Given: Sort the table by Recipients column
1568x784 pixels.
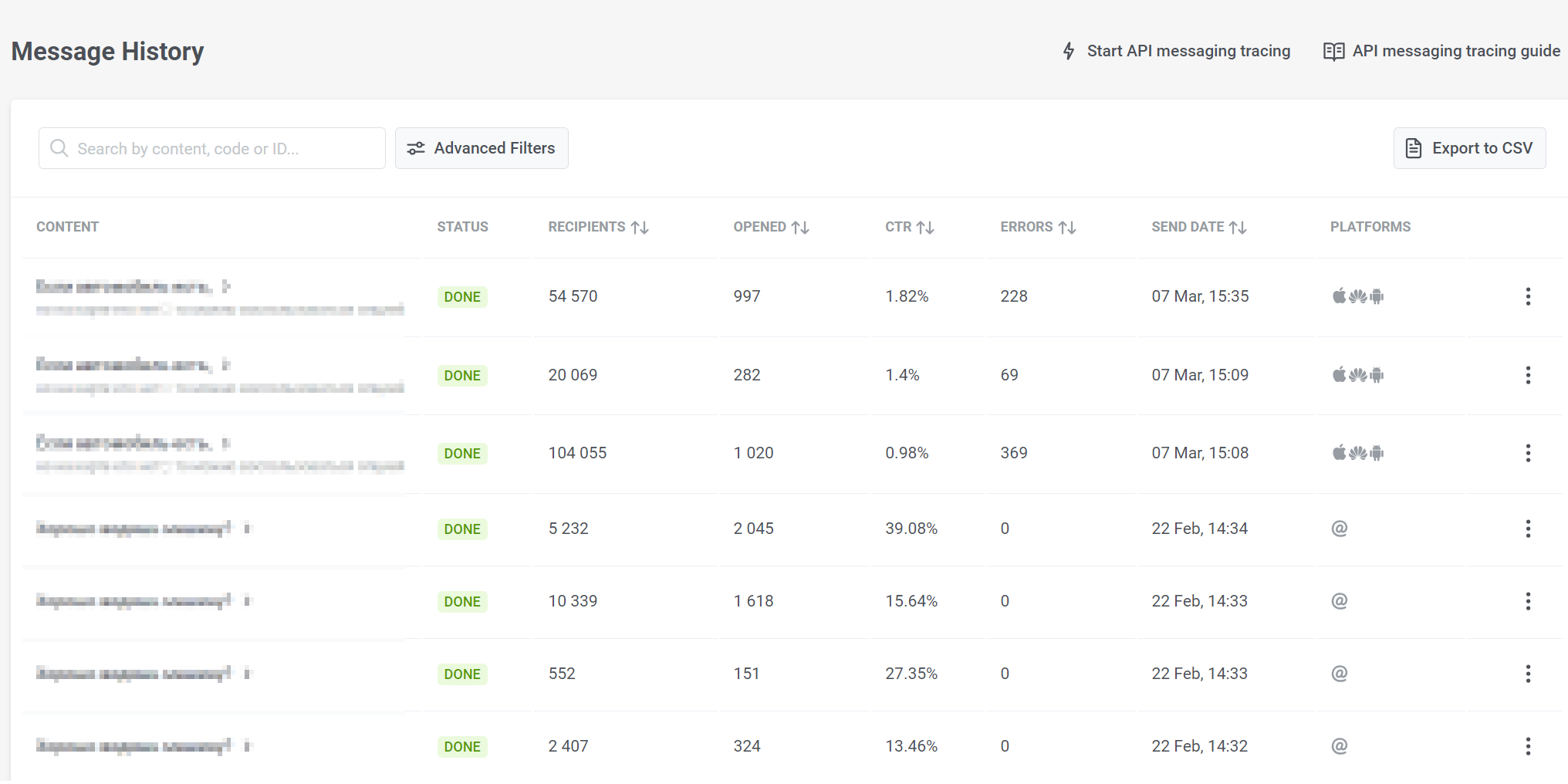Looking at the screenshot, I should (x=640, y=228).
